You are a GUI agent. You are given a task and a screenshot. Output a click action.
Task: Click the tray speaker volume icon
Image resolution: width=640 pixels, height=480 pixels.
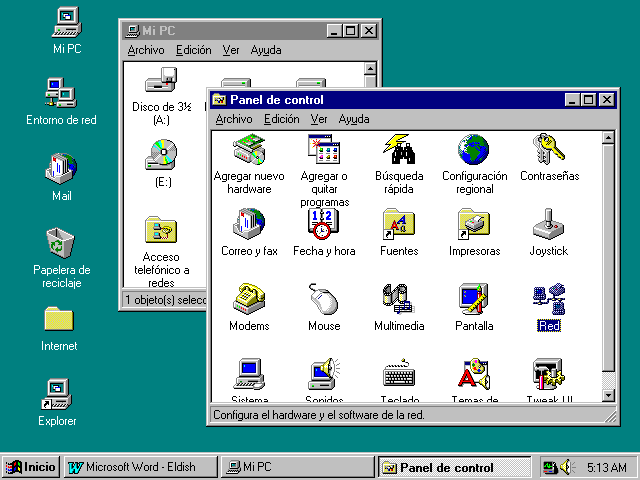pyautogui.click(x=567, y=467)
